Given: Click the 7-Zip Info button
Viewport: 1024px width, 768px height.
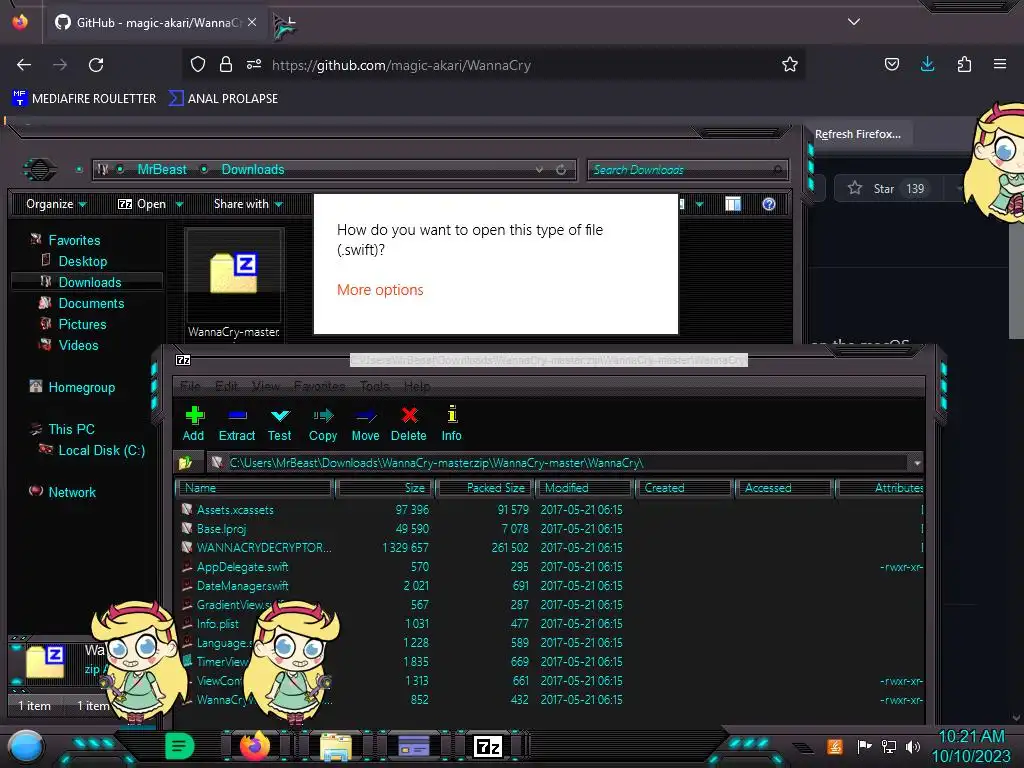Looking at the screenshot, I should click(x=451, y=424).
